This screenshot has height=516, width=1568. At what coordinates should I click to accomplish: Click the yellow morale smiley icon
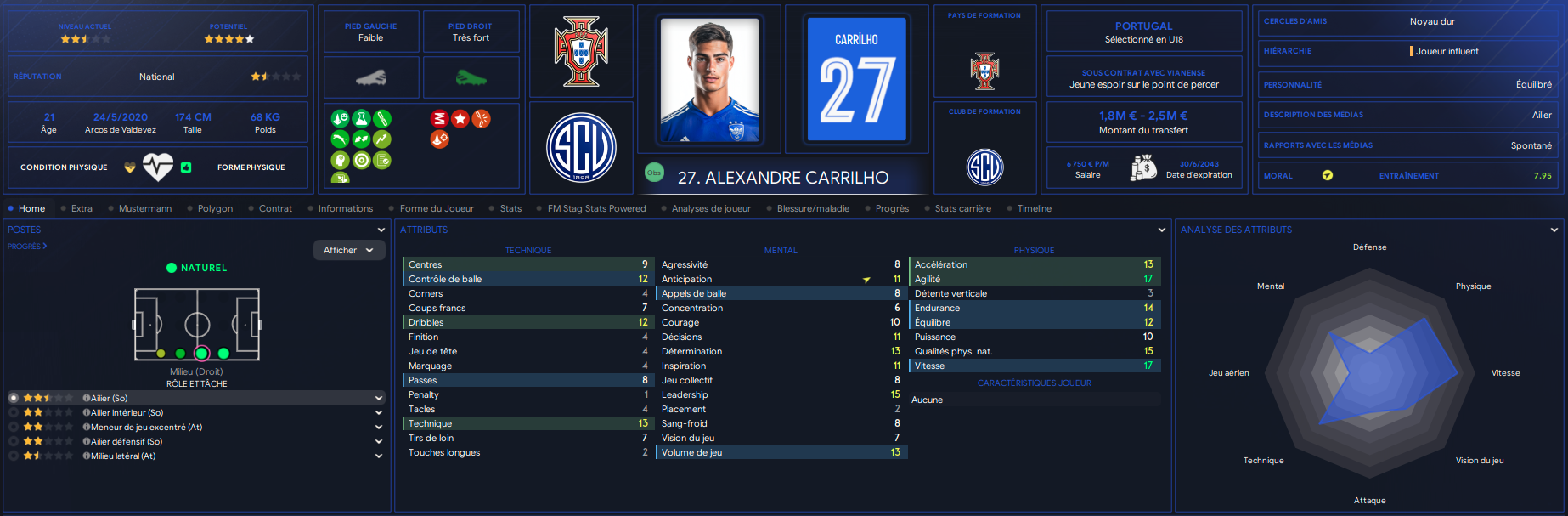1328,175
